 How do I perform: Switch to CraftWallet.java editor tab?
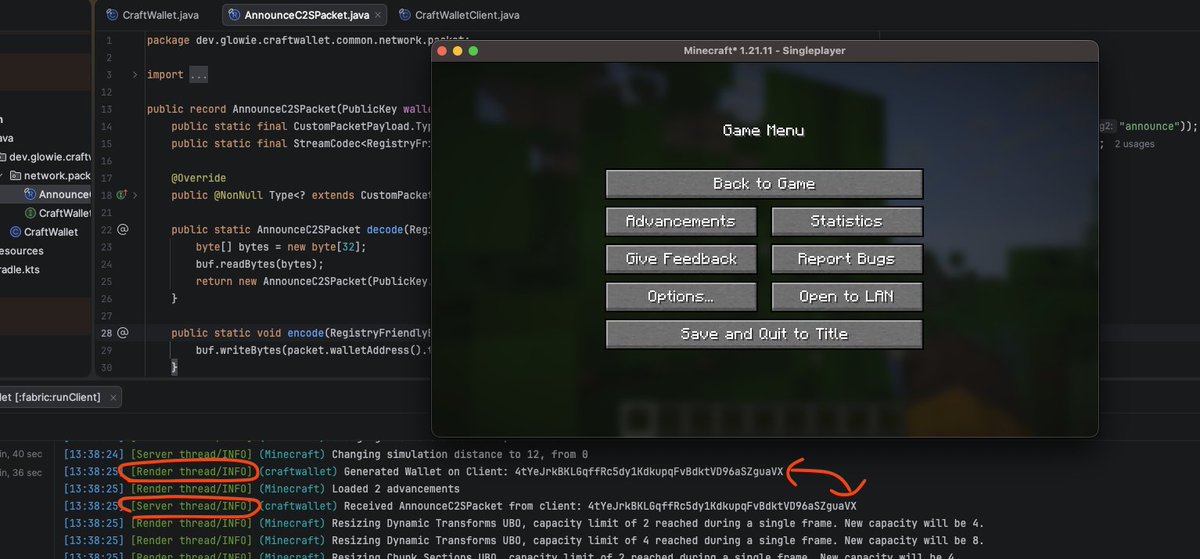(153, 15)
